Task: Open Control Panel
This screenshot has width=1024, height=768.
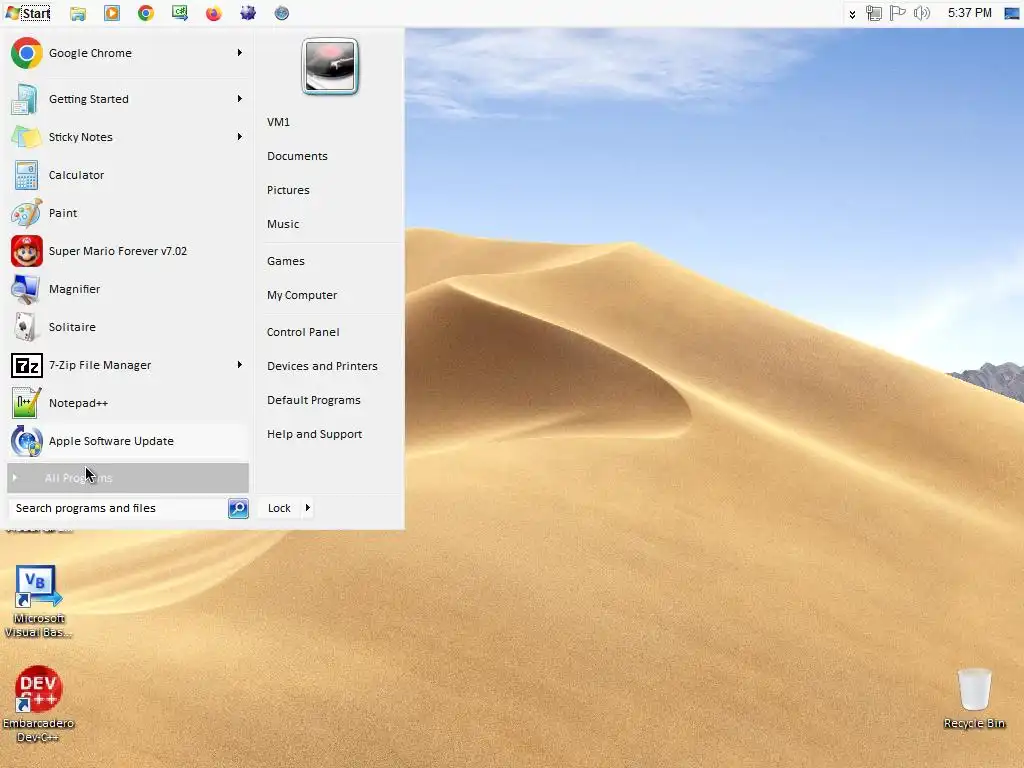Action: tap(303, 332)
